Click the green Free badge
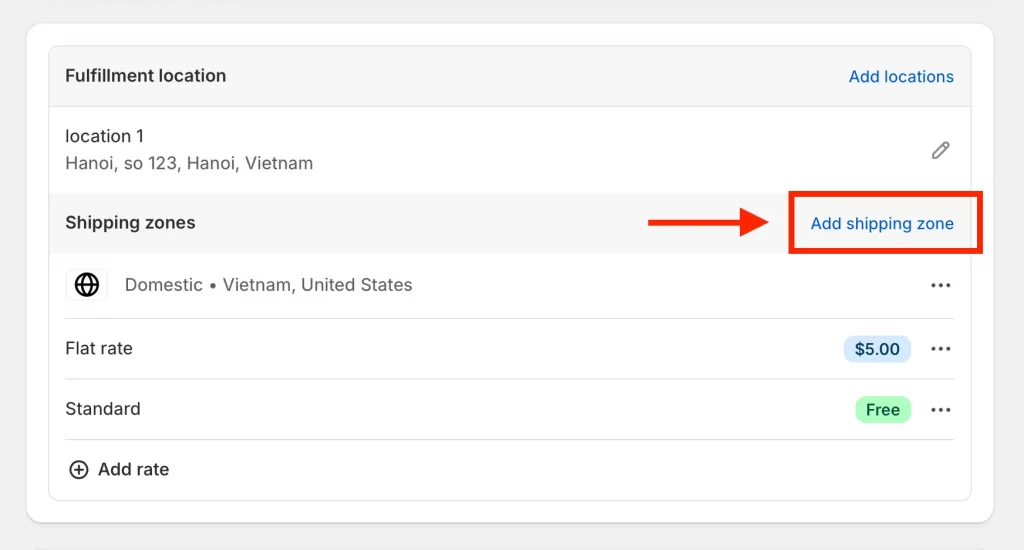Image resolution: width=1024 pixels, height=550 pixels. (883, 410)
